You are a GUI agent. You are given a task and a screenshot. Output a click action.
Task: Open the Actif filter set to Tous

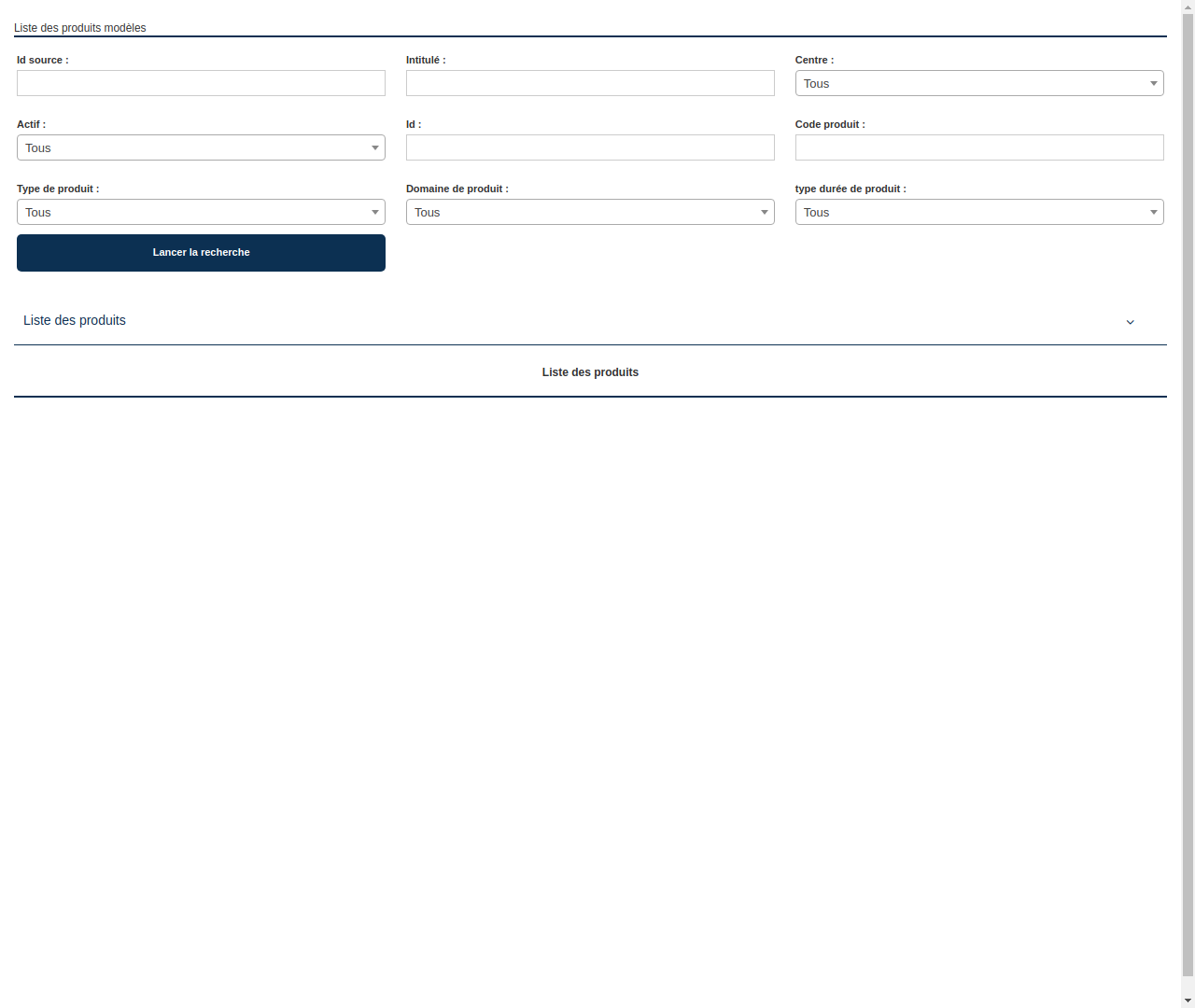click(x=201, y=147)
